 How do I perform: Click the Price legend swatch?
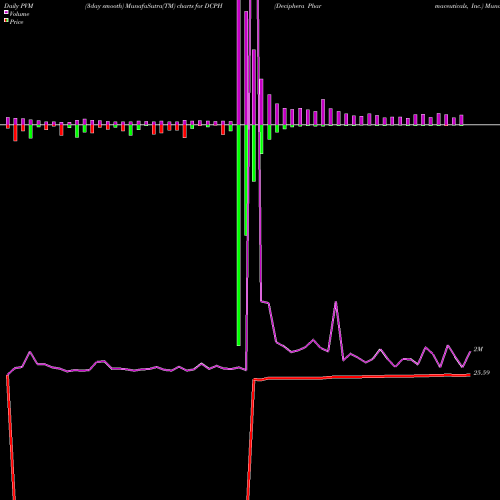pos(6,21)
